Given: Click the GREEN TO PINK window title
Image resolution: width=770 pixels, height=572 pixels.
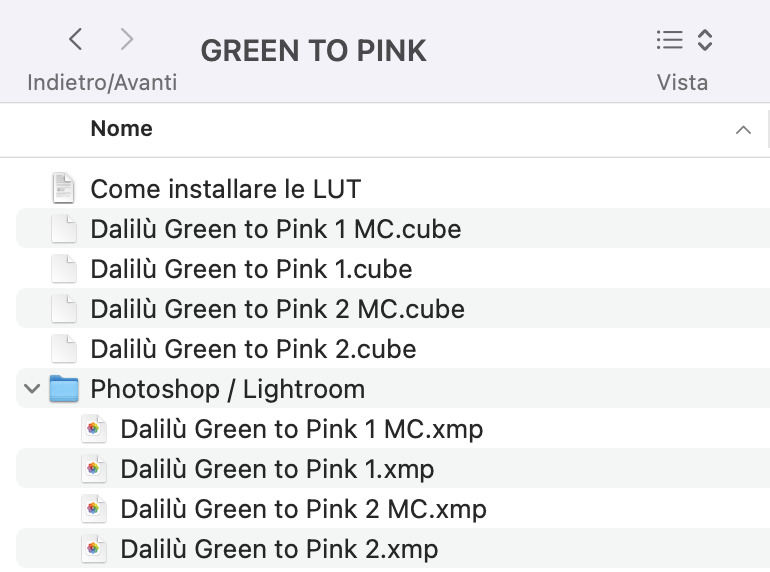Looking at the screenshot, I should tap(313, 51).
